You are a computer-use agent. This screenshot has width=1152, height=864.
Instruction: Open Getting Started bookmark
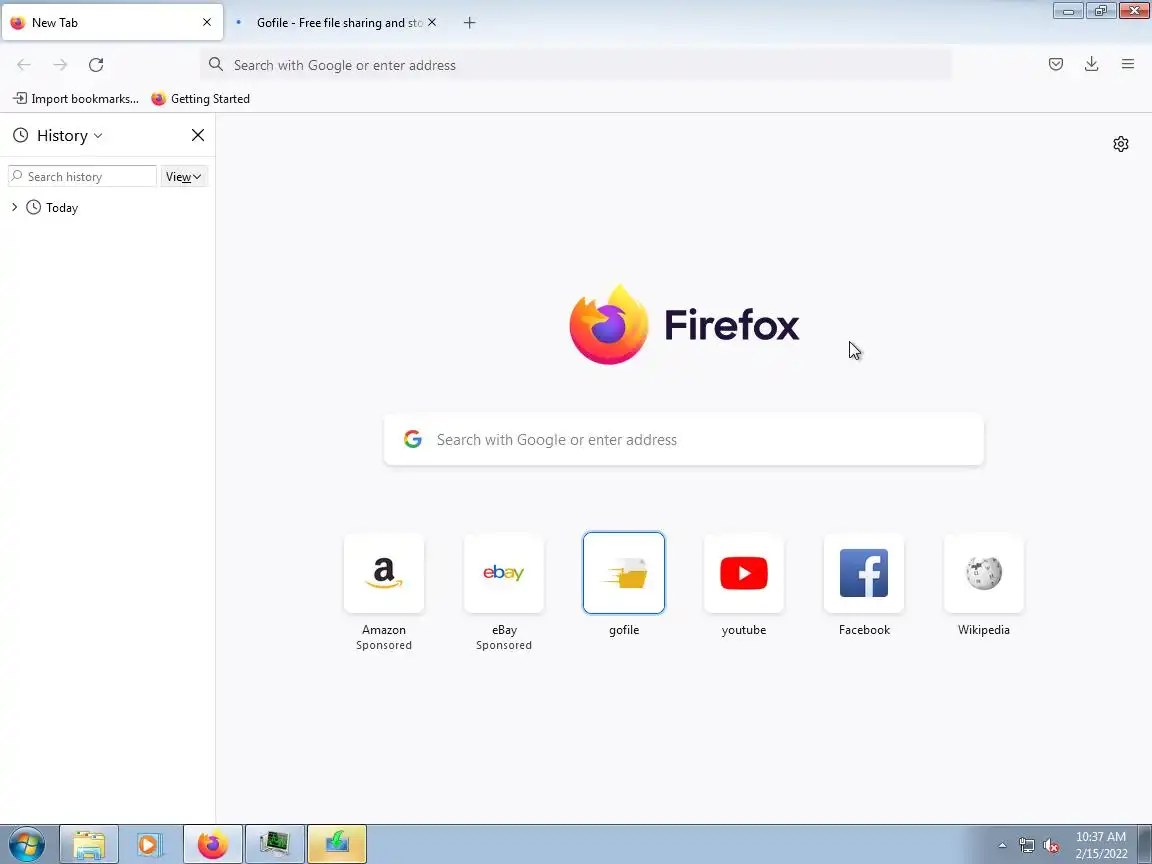point(201,98)
